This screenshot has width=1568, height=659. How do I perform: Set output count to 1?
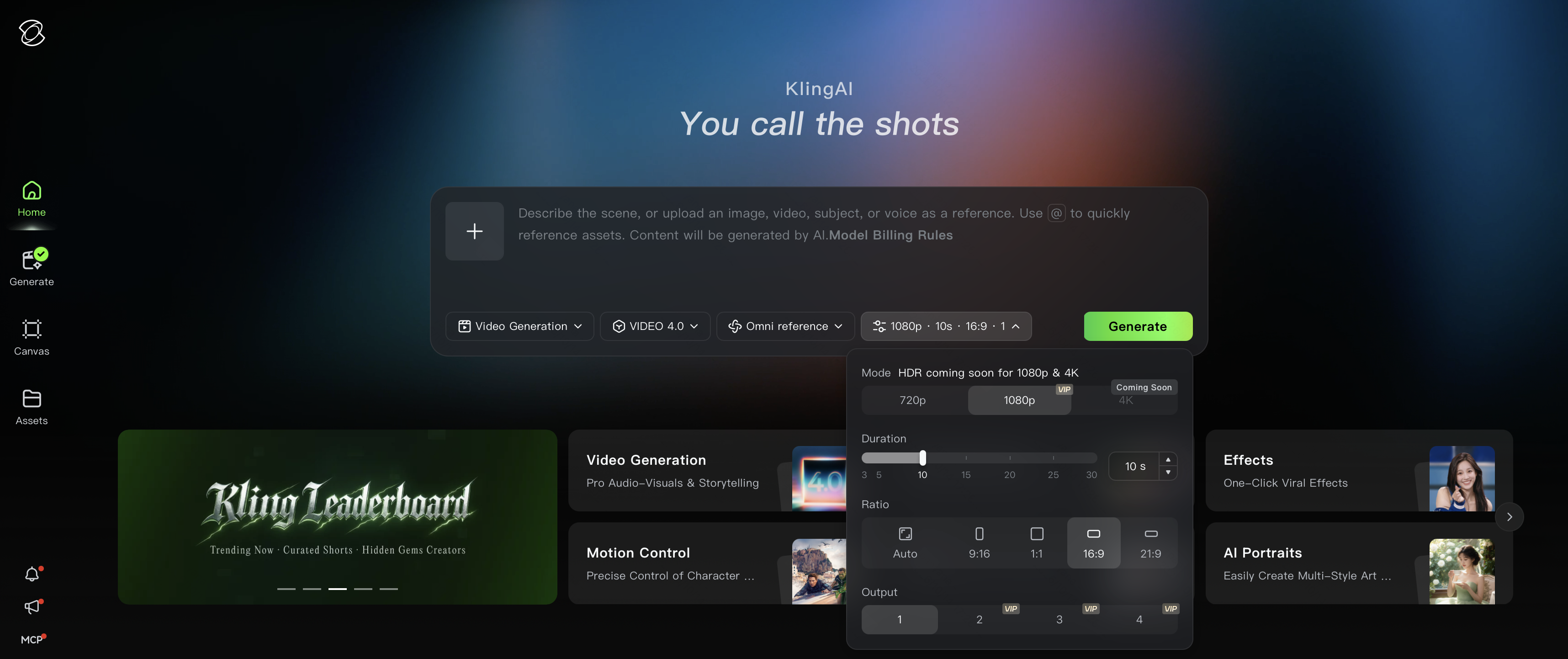point(899,619)
